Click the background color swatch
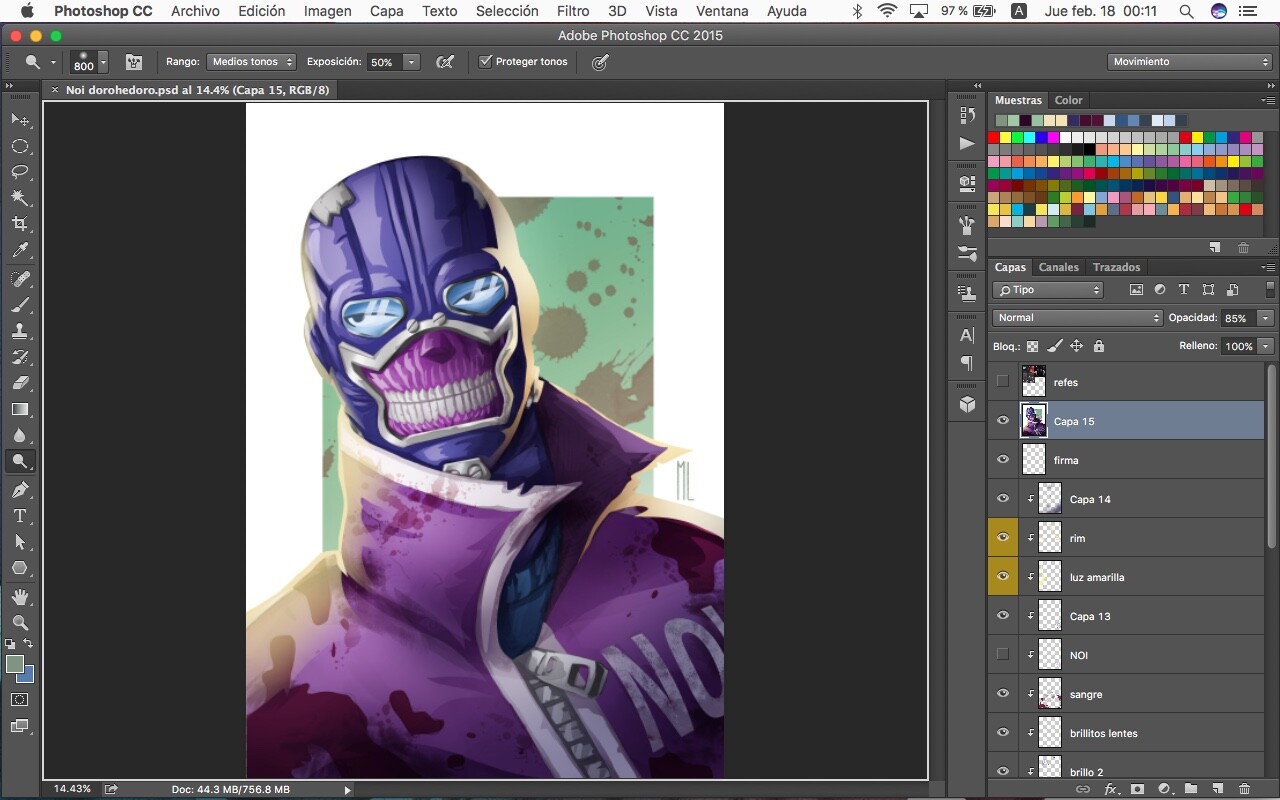The image size is (1280, 800). coord(28,676)
